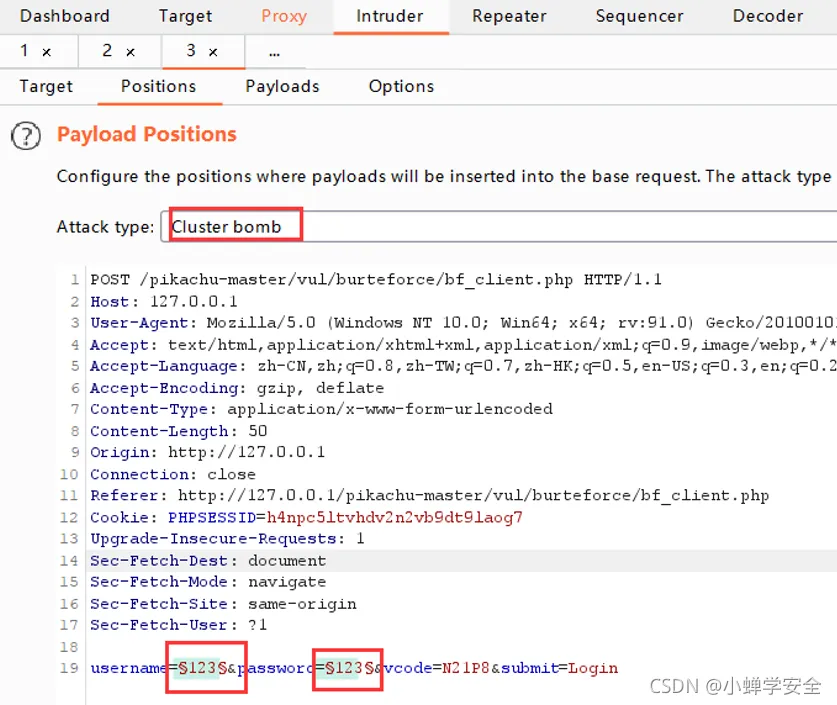The image size is (837, 705).
Task: Click the Sec-Fetch-User: ?1 line
Action: [x=178, y=625]
